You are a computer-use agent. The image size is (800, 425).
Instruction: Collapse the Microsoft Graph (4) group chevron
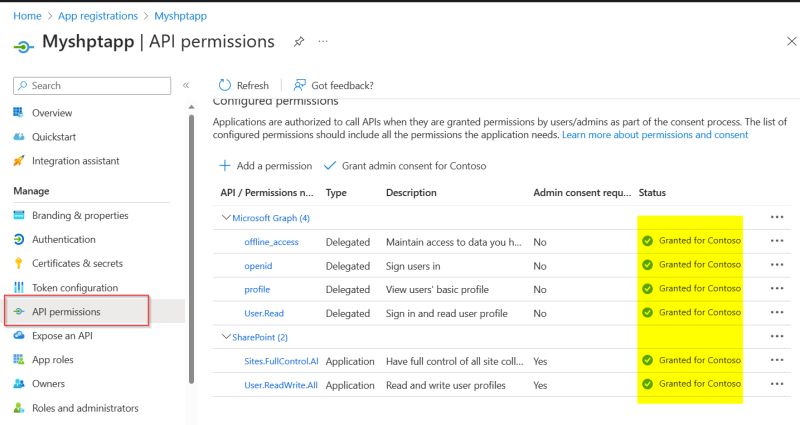[226, 217]
